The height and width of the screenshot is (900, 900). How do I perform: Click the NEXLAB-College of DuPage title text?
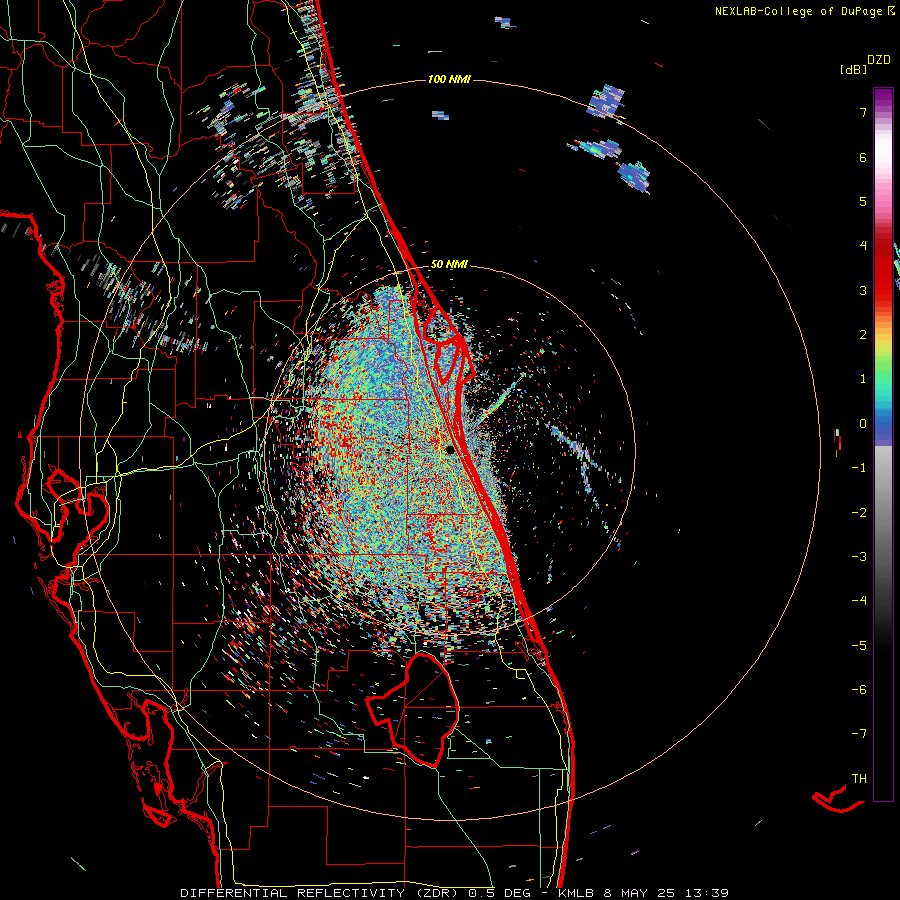[798, 11]
